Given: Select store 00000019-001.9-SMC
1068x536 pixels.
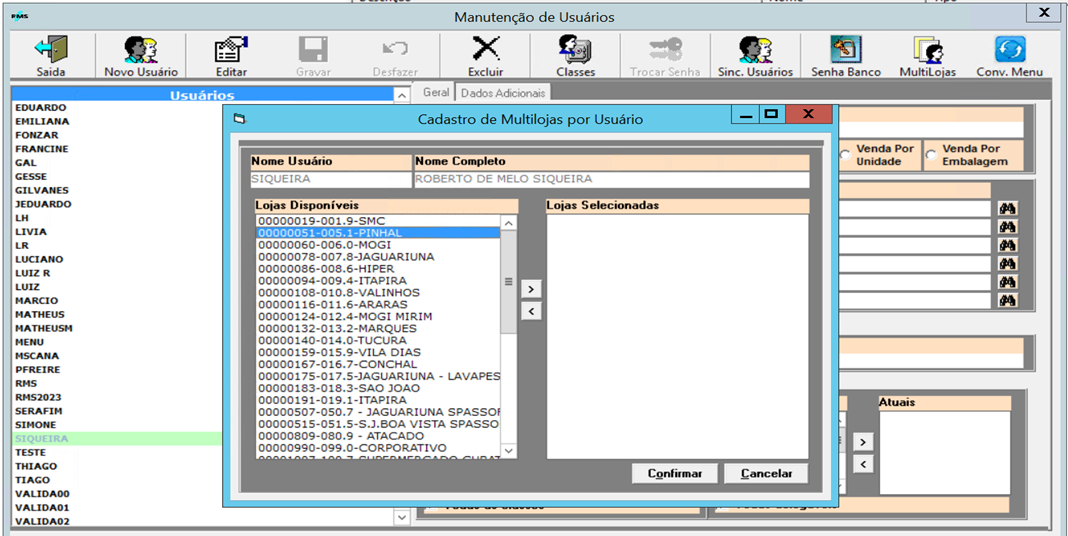Looking at the screenshot, I should tap(378, 221).
